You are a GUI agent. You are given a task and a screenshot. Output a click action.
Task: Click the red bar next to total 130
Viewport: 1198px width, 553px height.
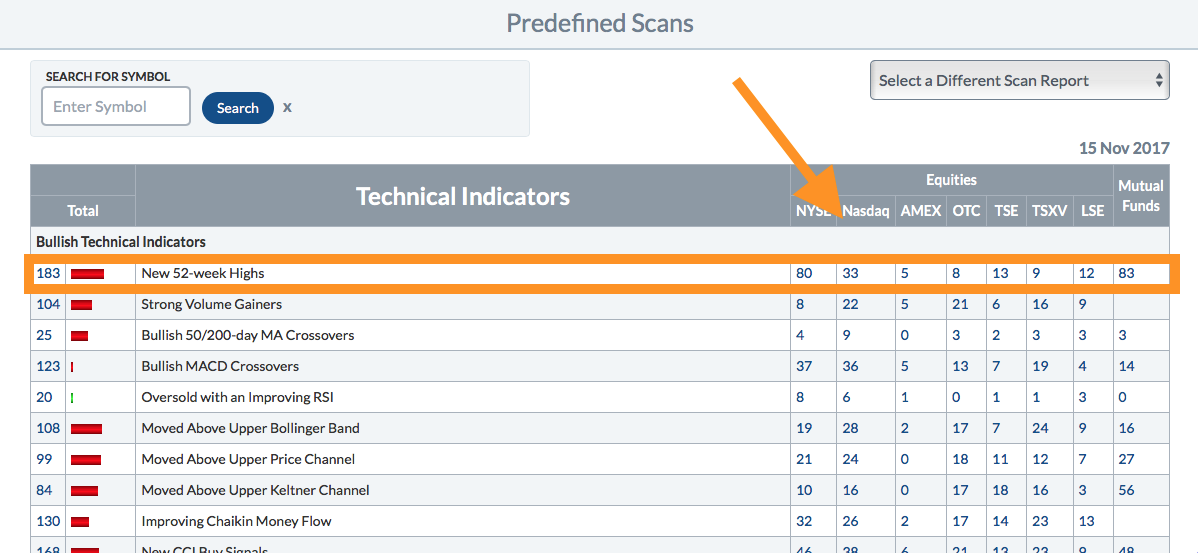click(x=80, y=522)
